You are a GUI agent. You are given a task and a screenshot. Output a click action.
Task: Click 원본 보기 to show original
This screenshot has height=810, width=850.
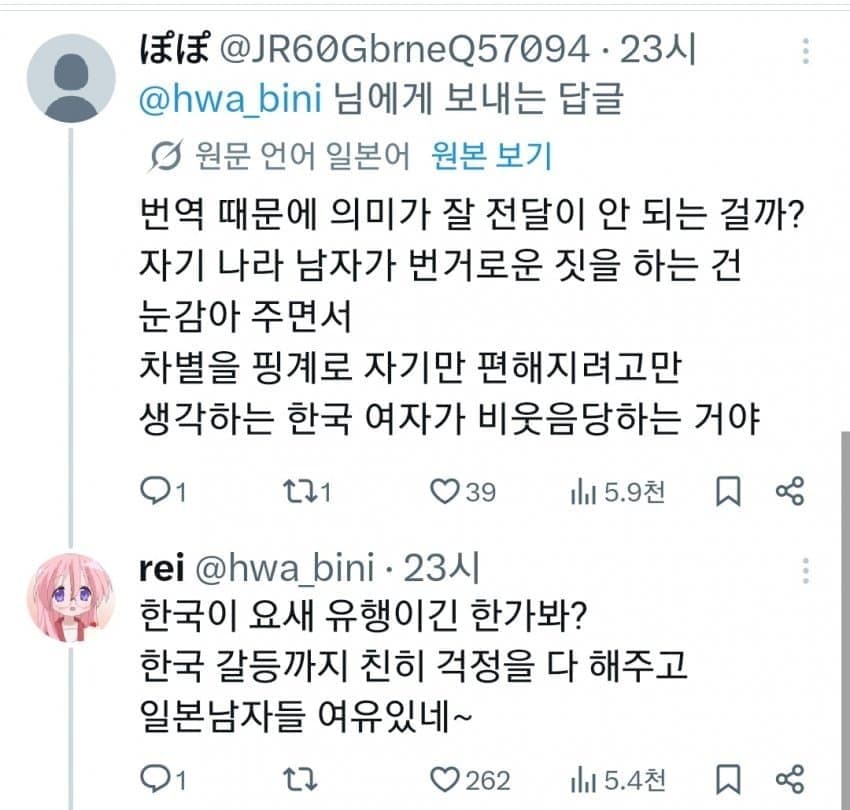tap(491, 156)
